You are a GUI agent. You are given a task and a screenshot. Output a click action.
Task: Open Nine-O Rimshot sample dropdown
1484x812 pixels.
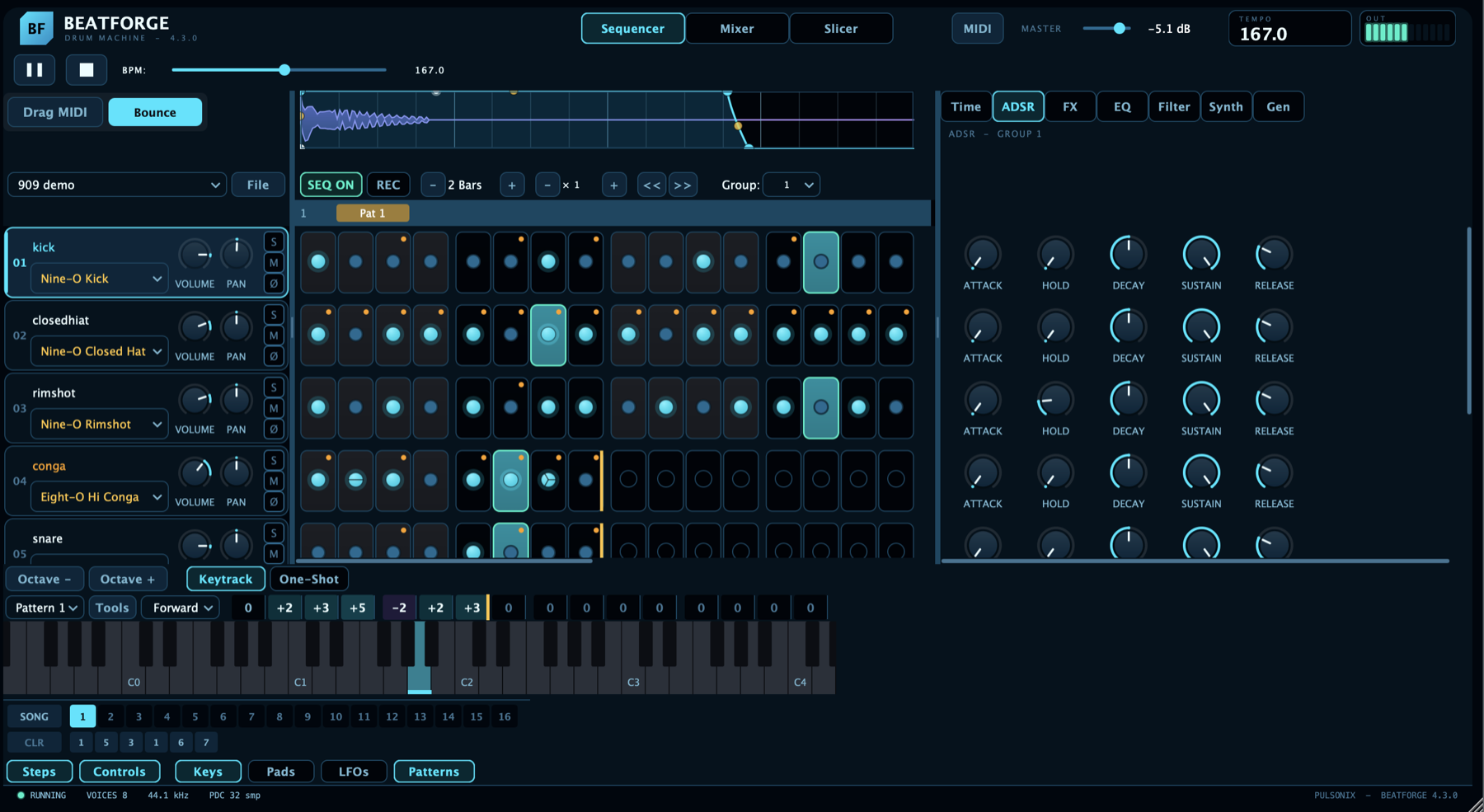[x=100, y=424]
